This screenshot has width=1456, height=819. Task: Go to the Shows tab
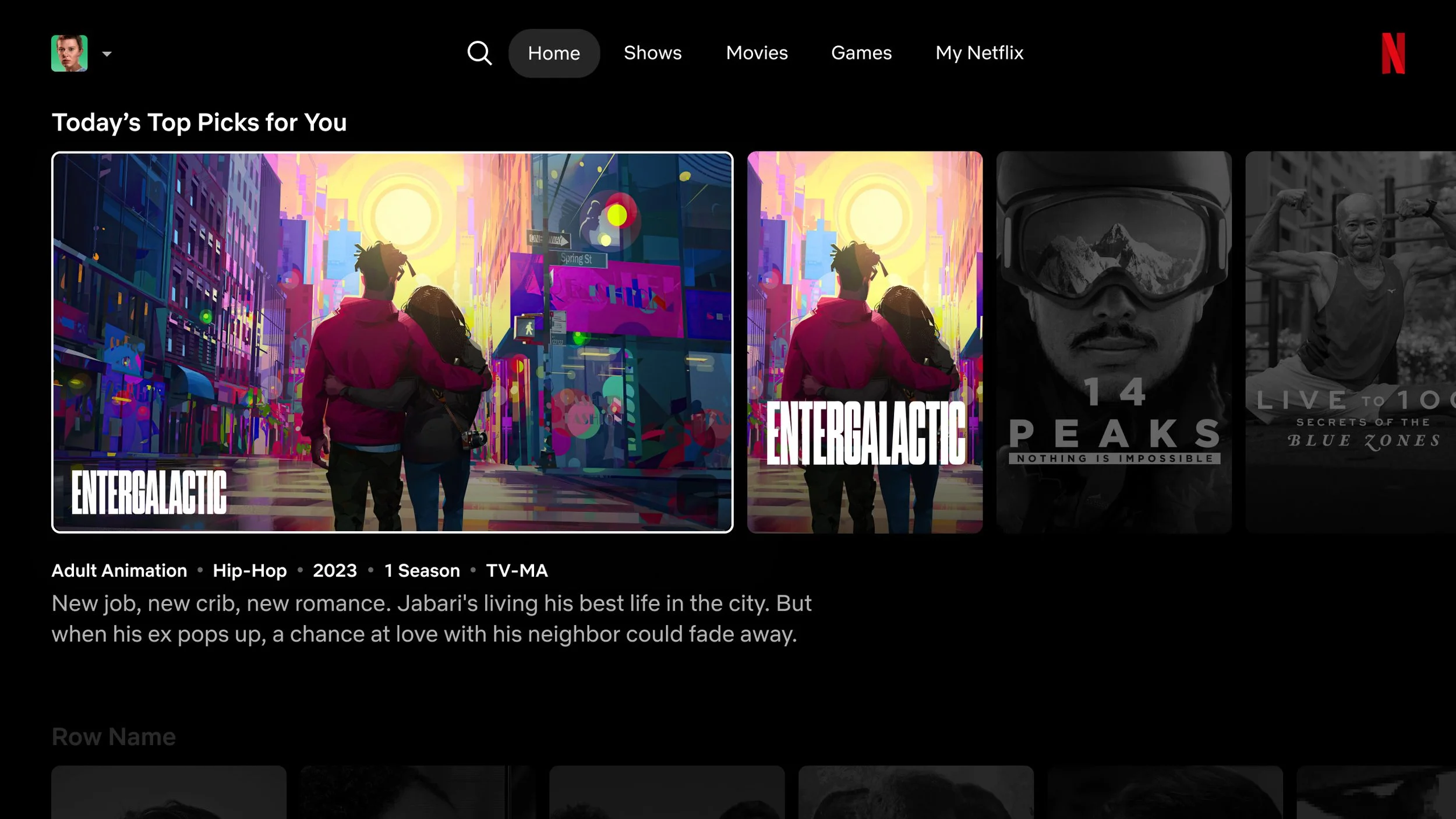[652, 53]
